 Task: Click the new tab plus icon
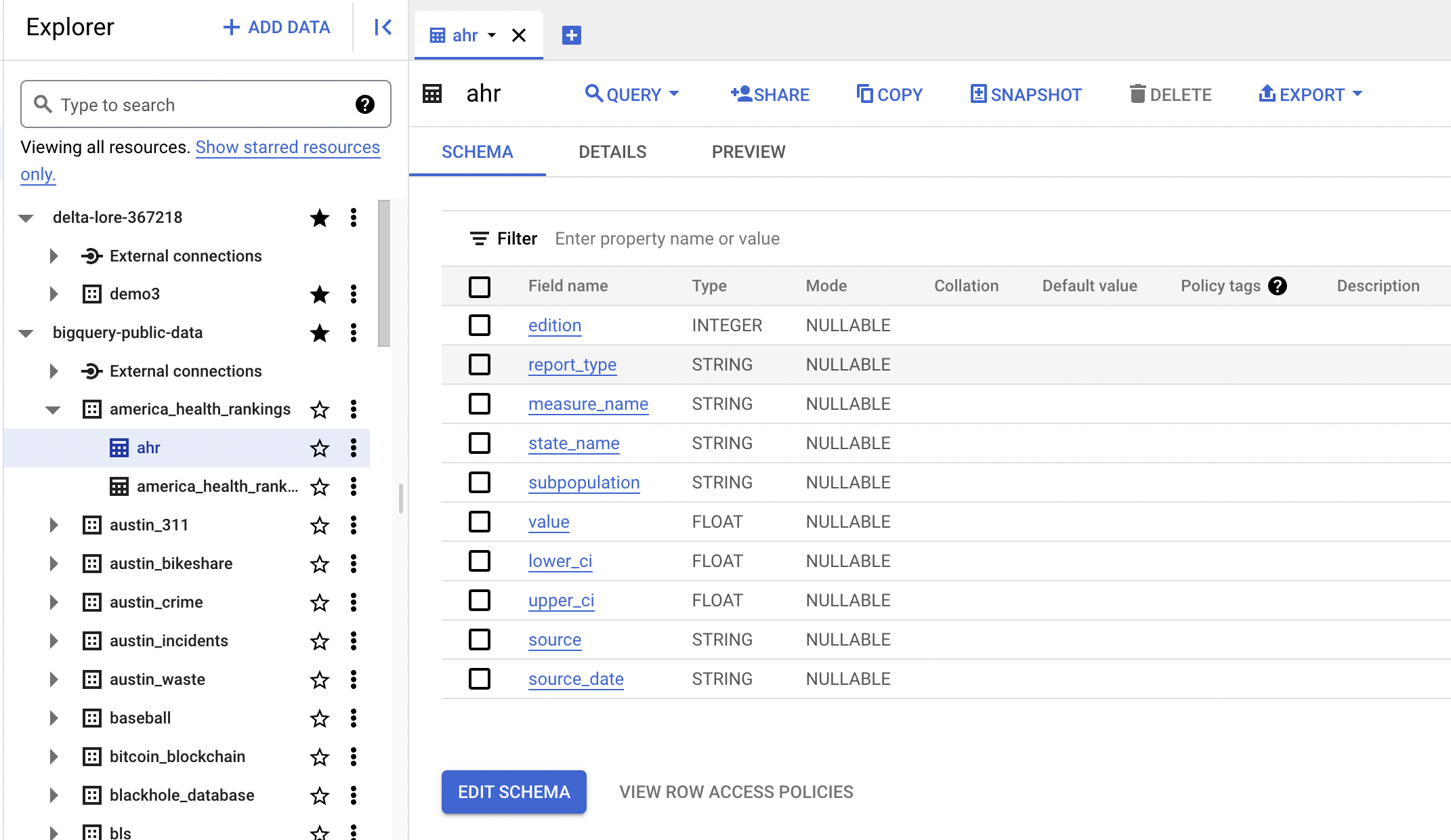(571, 35)
